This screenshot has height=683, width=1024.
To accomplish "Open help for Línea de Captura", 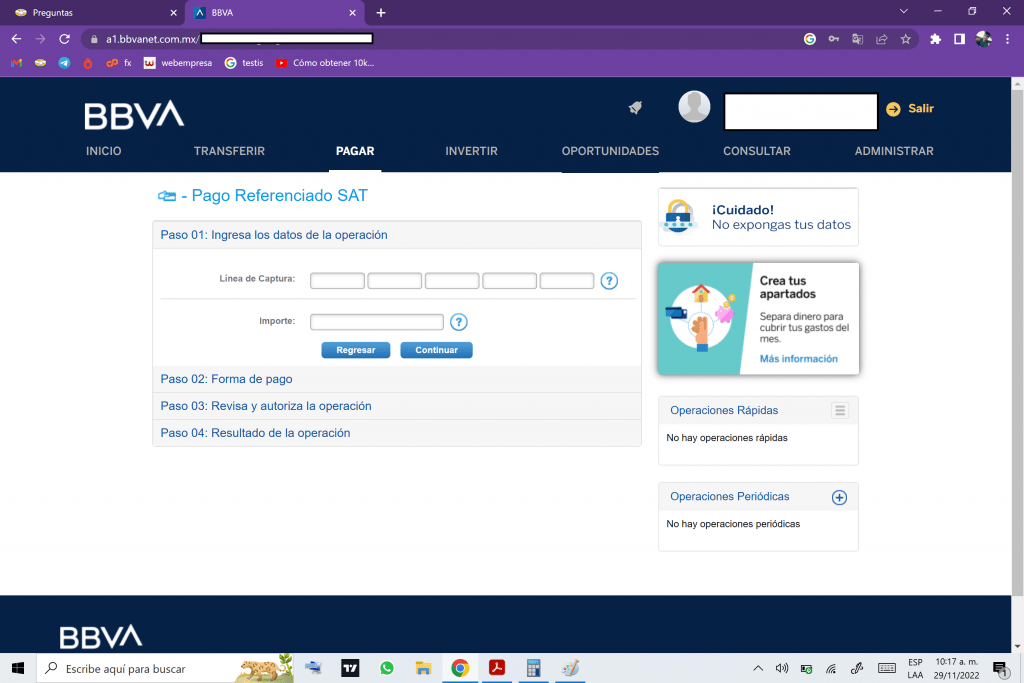I will pyautogui.click(x=609, y=281).
